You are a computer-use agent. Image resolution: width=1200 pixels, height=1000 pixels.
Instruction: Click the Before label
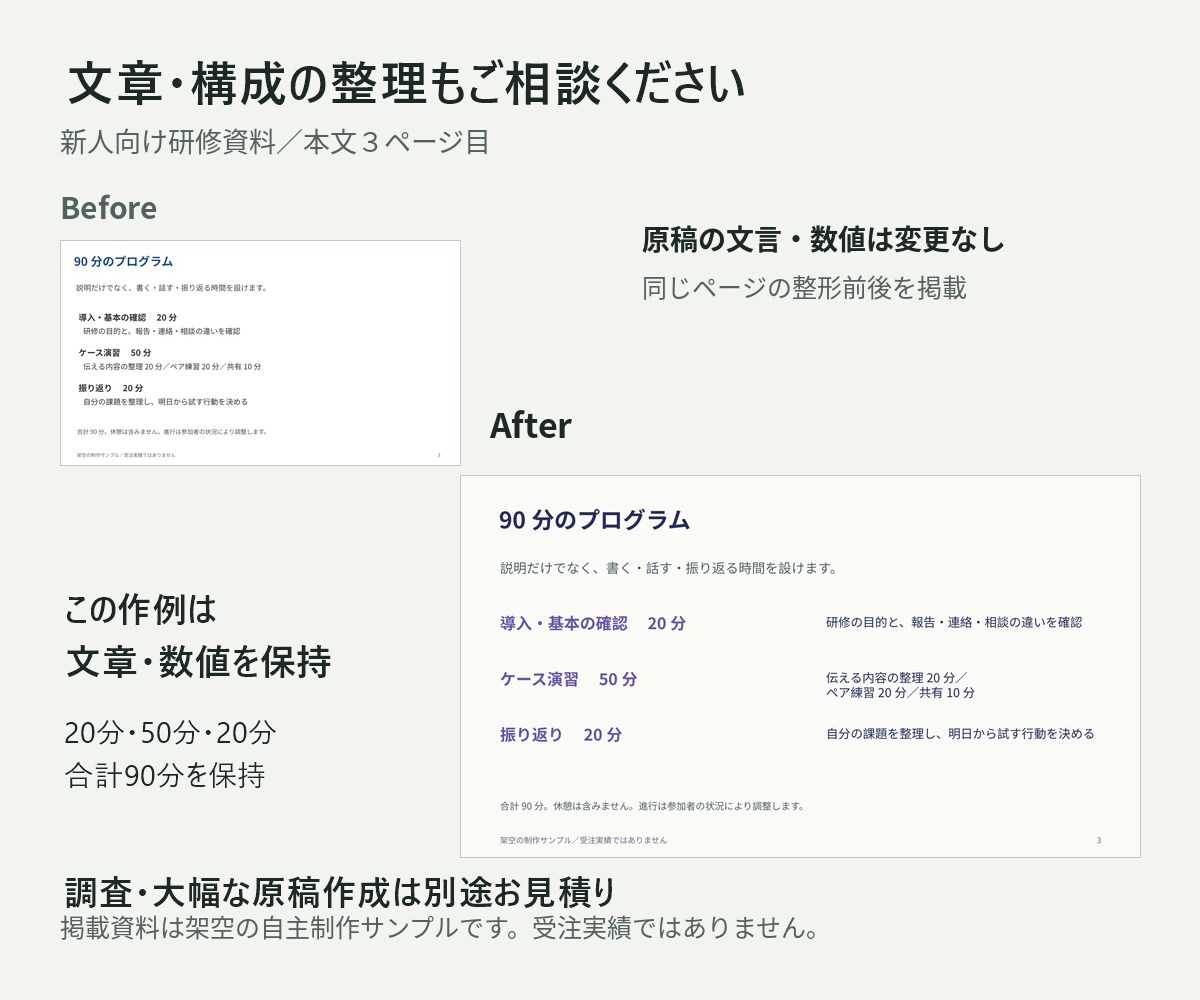pos(109,208)
